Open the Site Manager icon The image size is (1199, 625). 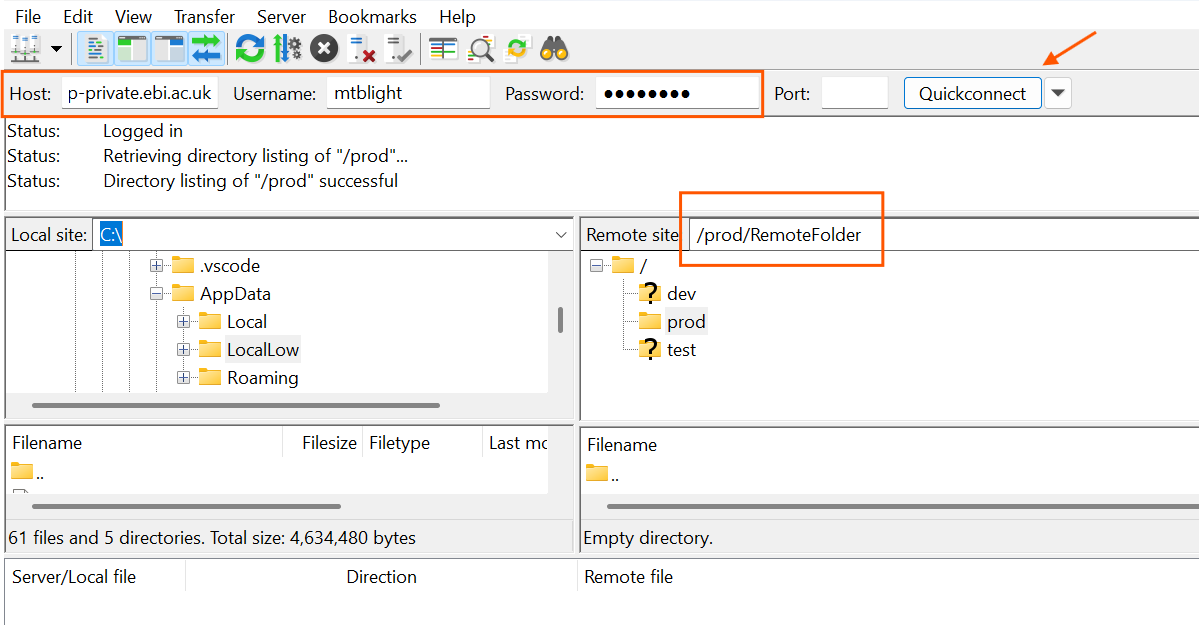pyautogui.click(x=23, y=48)
